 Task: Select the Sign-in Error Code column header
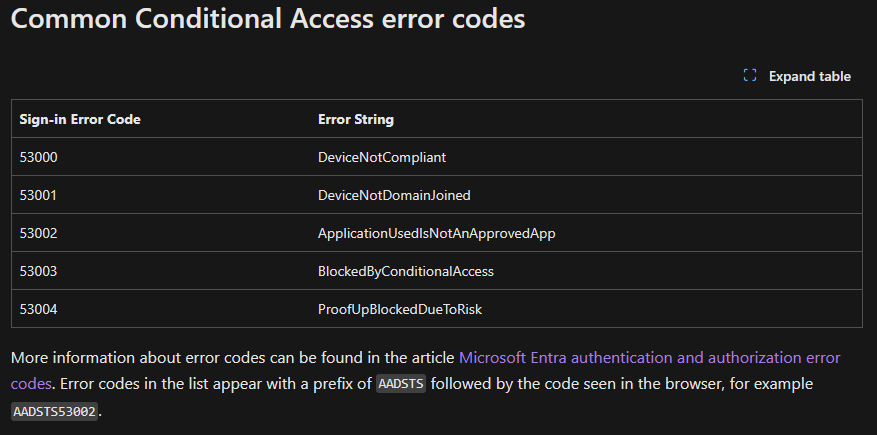click(x=80, y=119)
